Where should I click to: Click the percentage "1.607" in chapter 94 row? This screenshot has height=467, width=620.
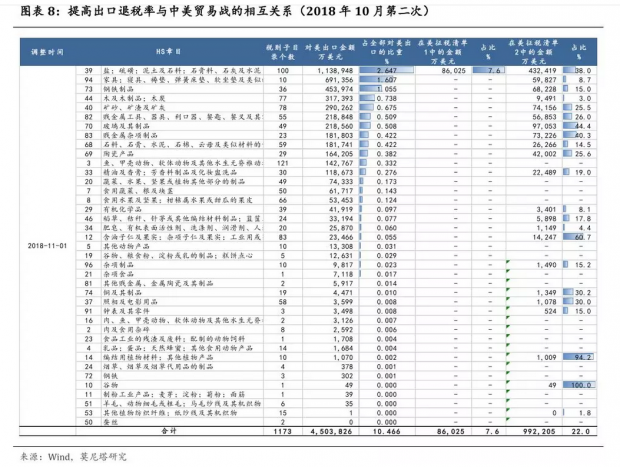[x=387, y=80]
